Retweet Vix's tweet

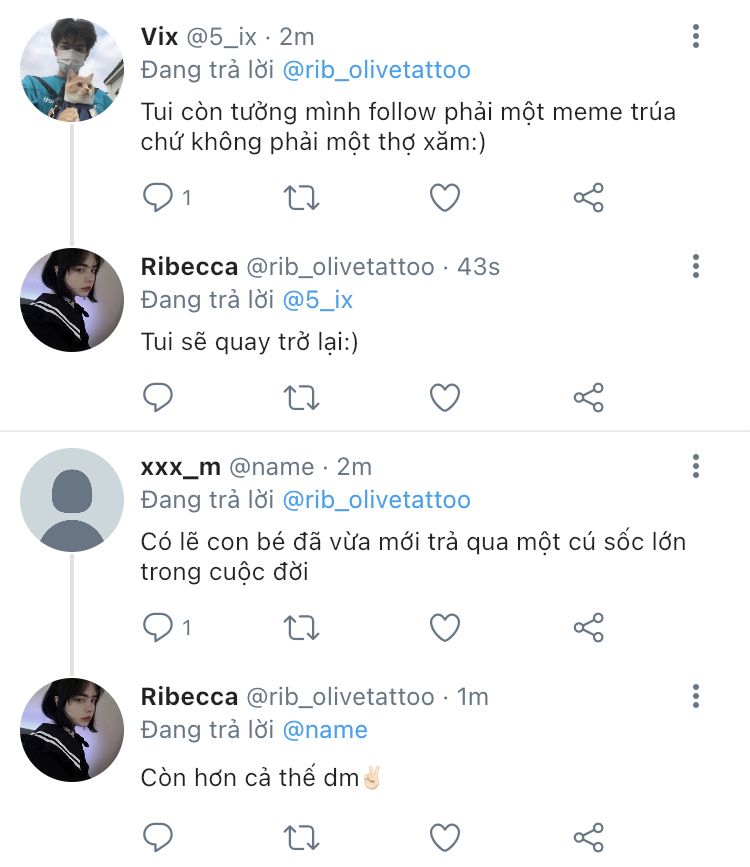coord(301,198)
